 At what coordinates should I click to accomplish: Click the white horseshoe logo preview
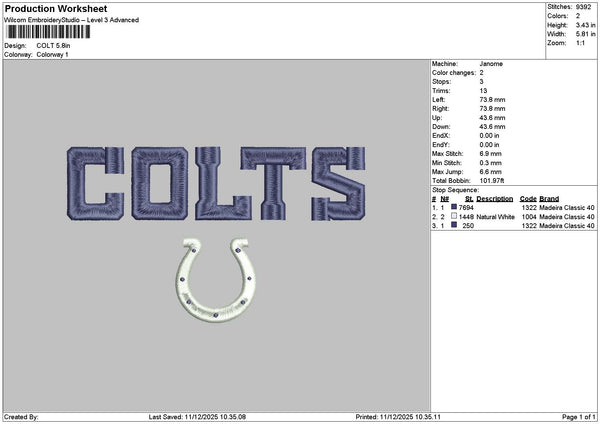tap(215, 280)
